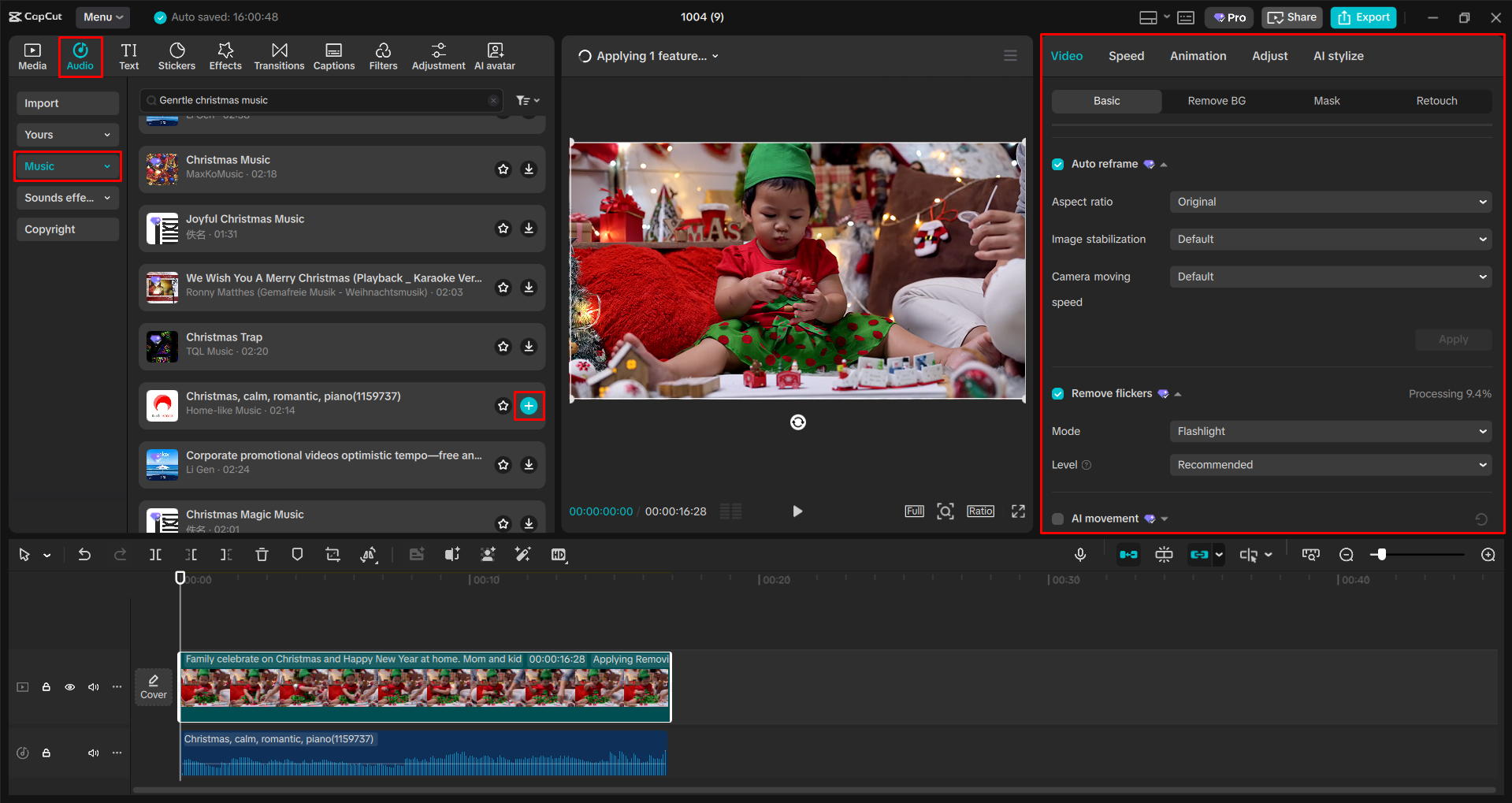Split the clip at the playhead
1512x803 pixels.
point(154,554)
